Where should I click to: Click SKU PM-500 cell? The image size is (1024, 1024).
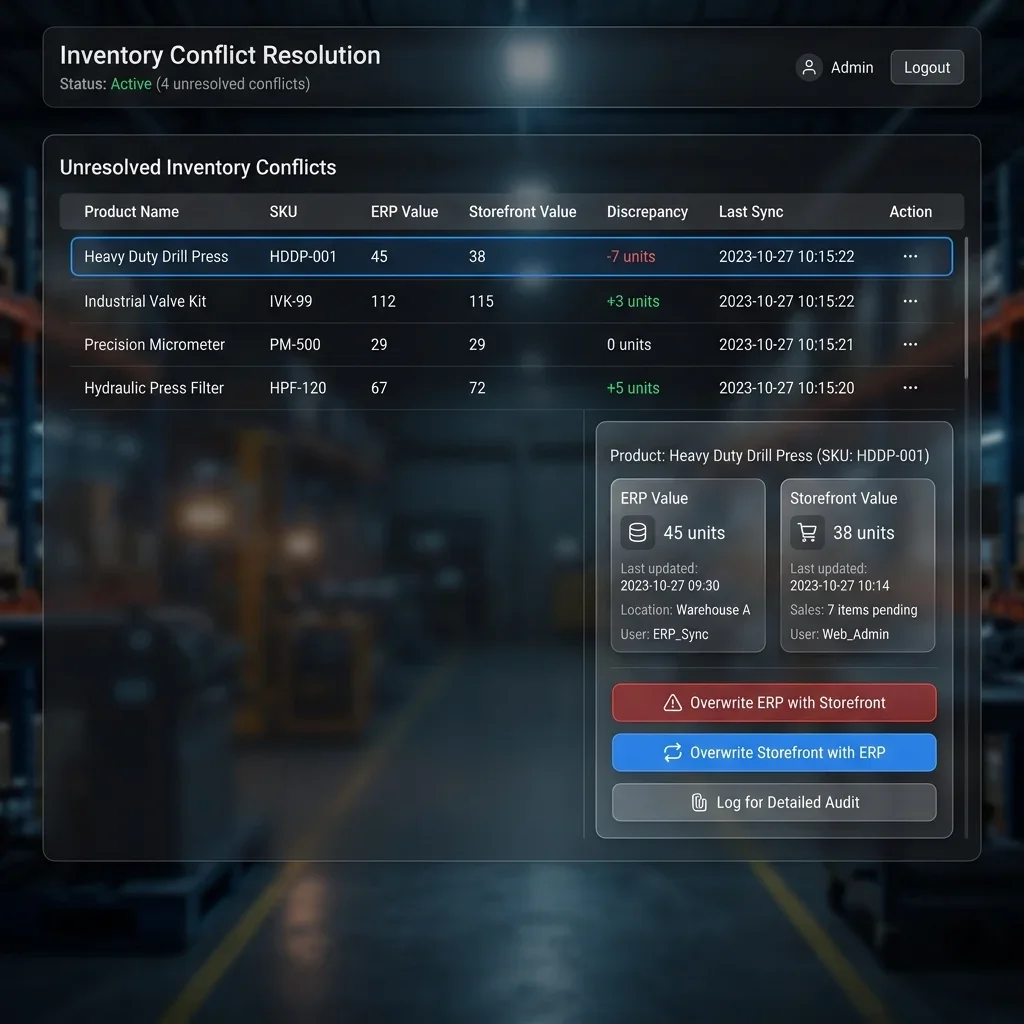click(295, 344)
